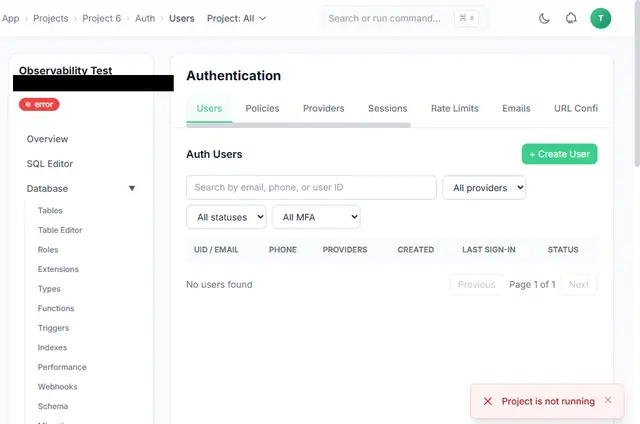Click the UID / EMAIL column header
The width and height of the screenshot is (640, 424).
click(216, 250)
